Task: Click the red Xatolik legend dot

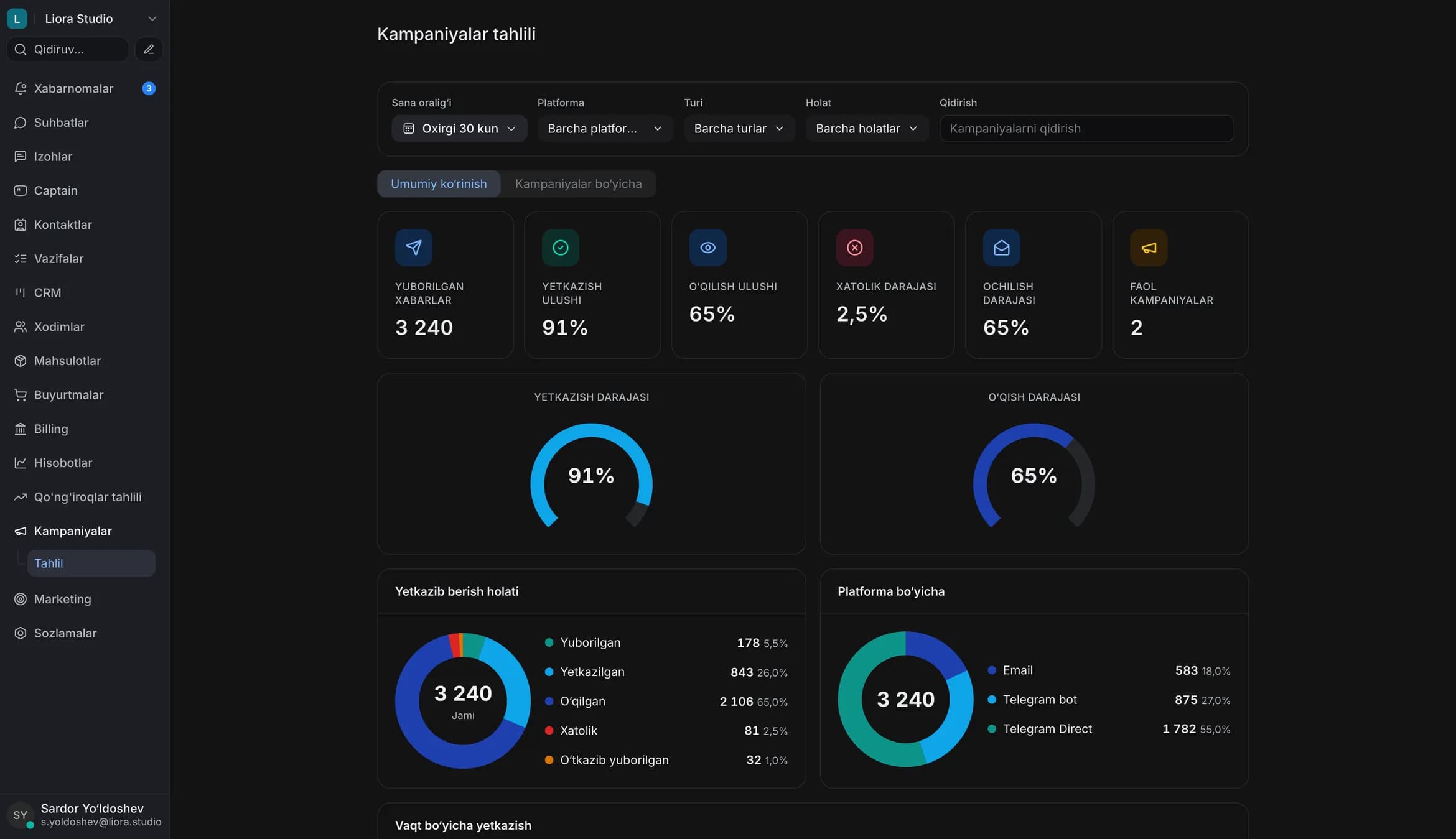Action: pos(549,731)
